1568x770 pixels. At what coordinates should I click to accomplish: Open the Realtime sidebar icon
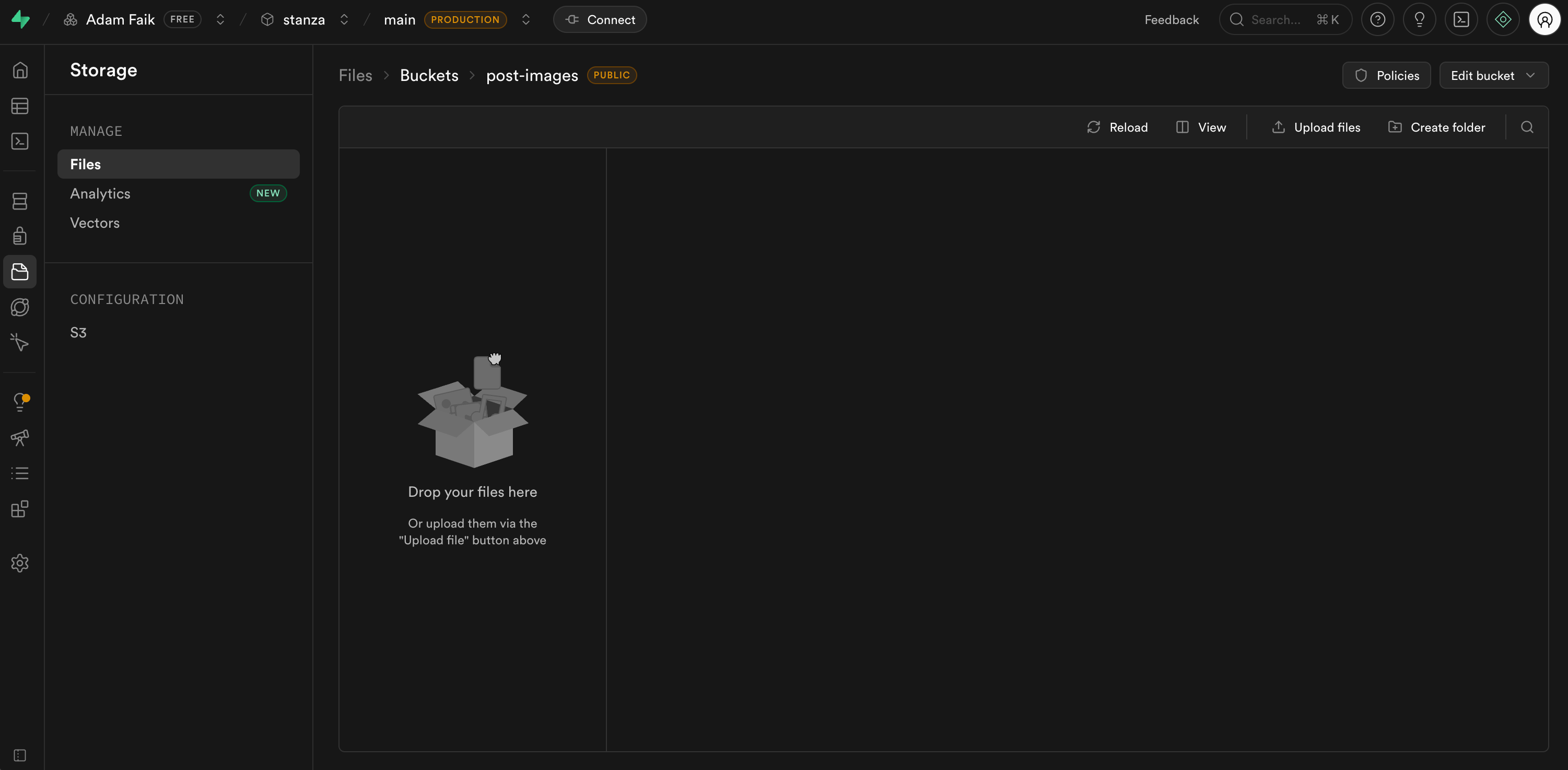coord(19,342)
